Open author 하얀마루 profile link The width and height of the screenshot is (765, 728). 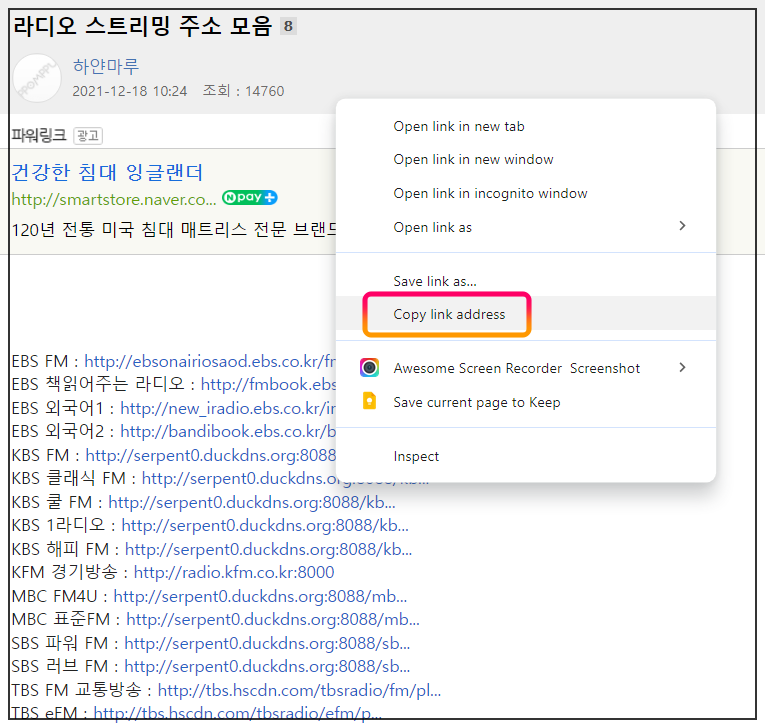(105, 66)
